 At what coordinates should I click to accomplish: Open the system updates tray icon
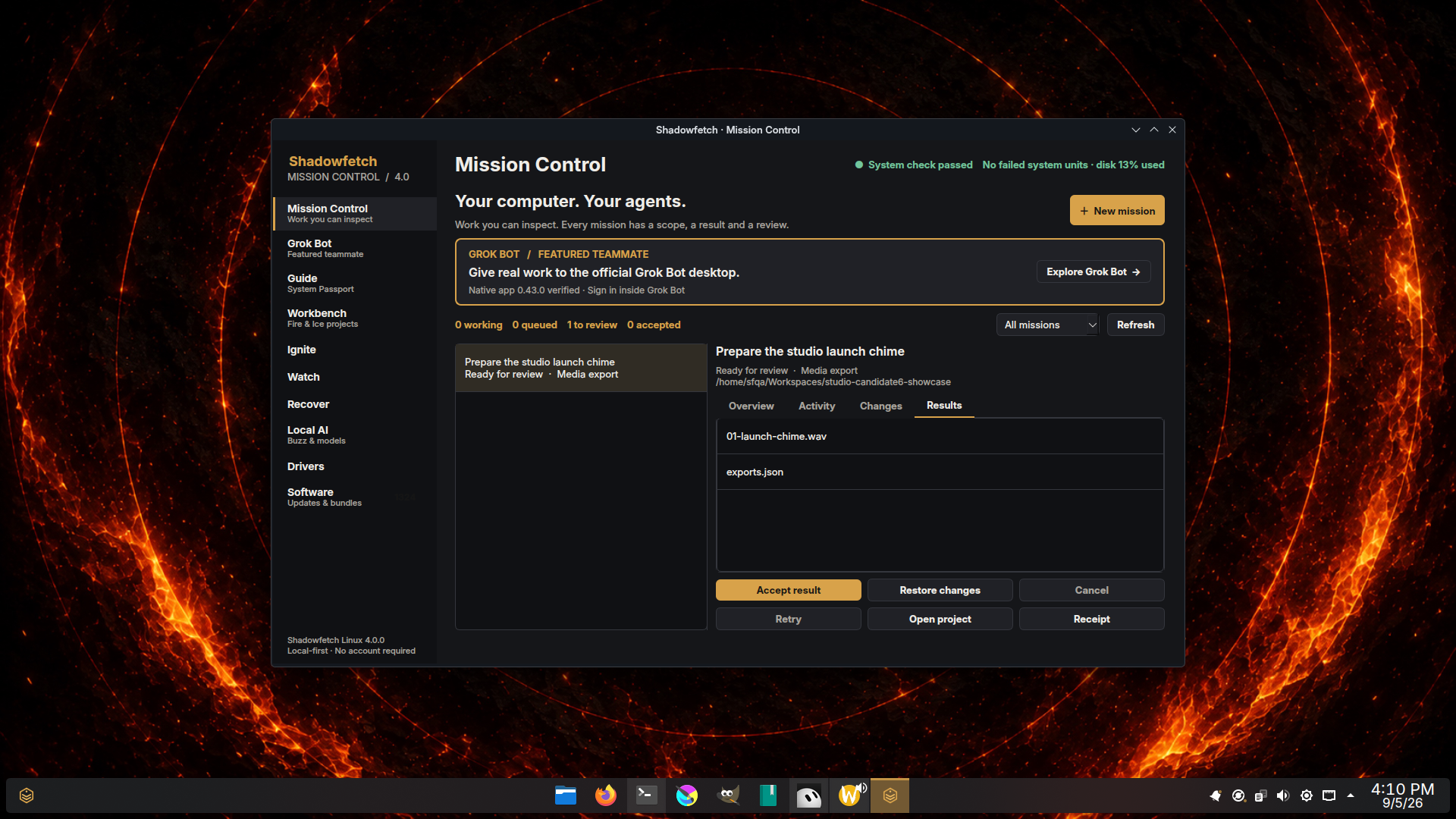(1238, 795)
